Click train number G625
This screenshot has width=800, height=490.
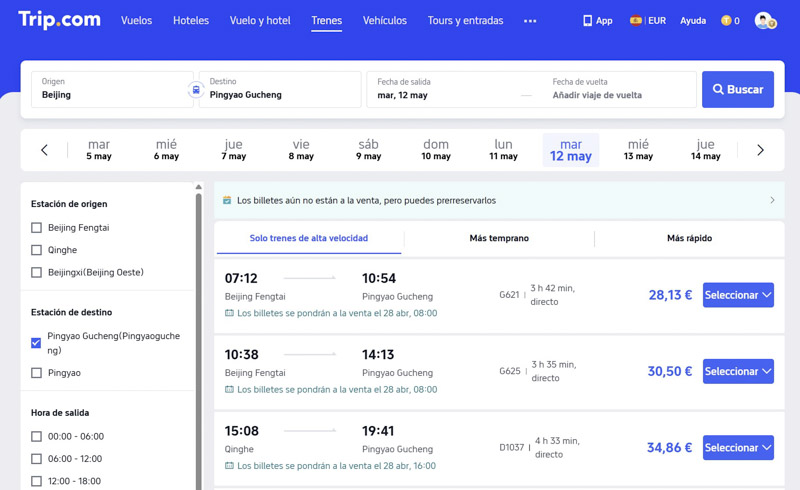[510, 371]
